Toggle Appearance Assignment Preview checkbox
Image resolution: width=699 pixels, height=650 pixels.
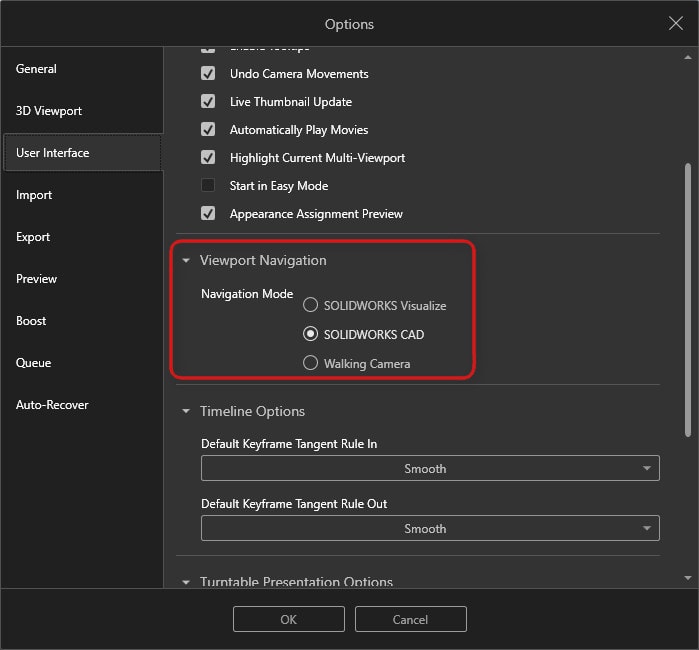[x=208, y=214]
